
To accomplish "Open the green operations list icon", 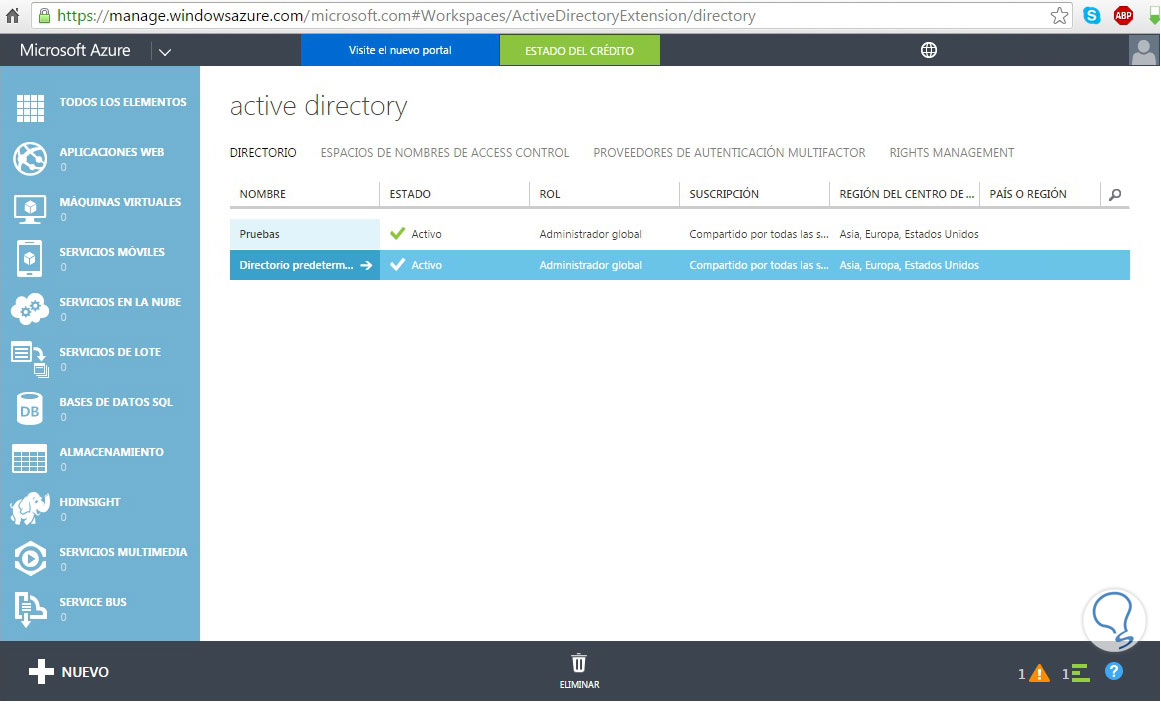I will click(1080, 673).
